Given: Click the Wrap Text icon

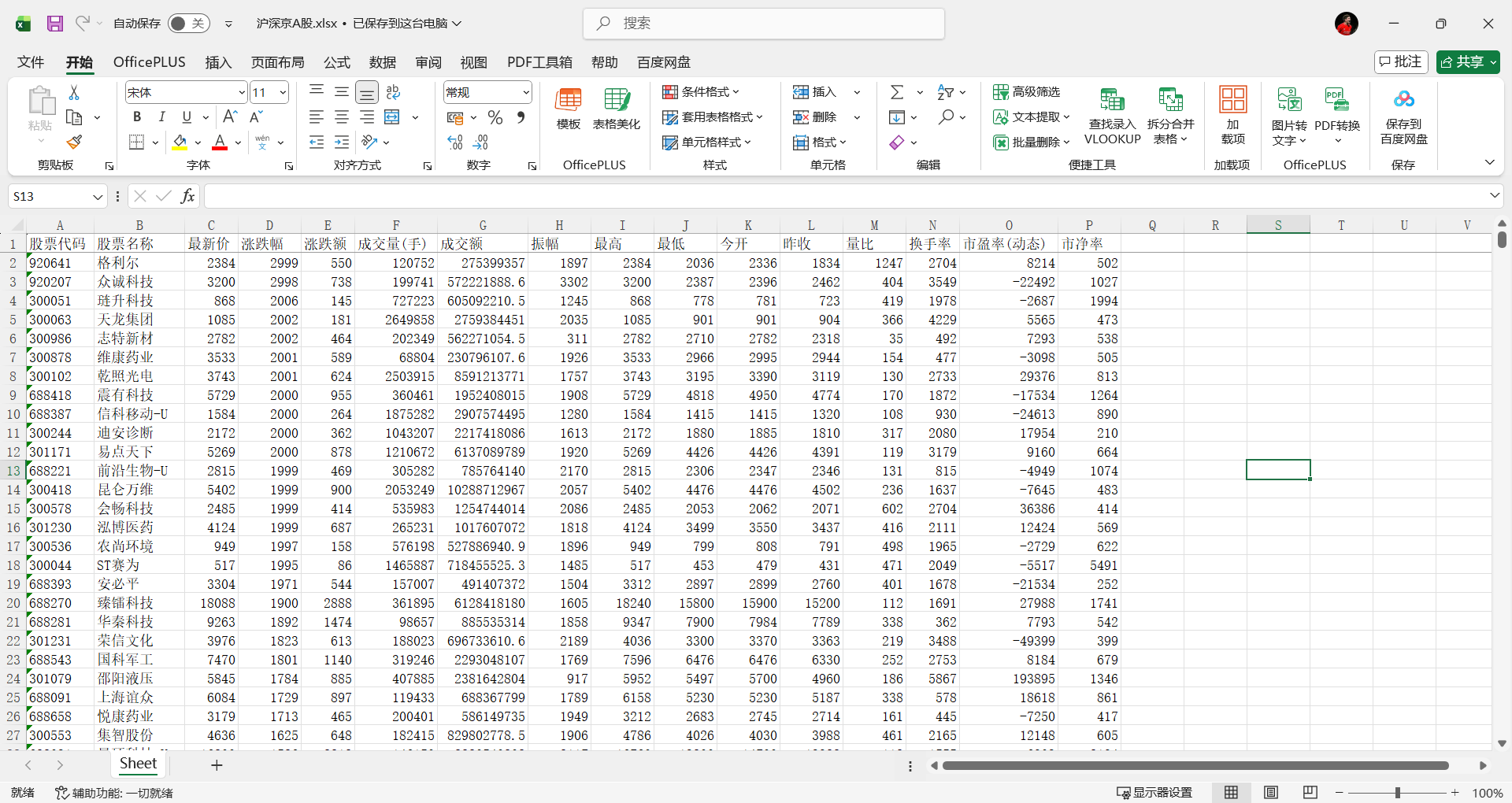Looking at the screenshot, I should (x=394, y=93).
